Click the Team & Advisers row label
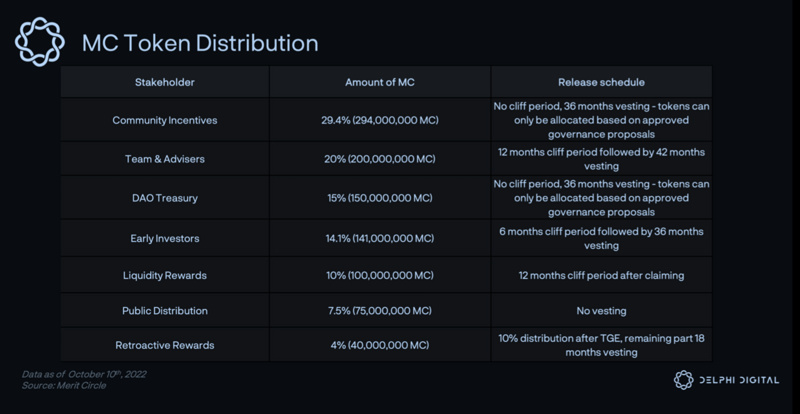800x414 pixels. (165, 159)
